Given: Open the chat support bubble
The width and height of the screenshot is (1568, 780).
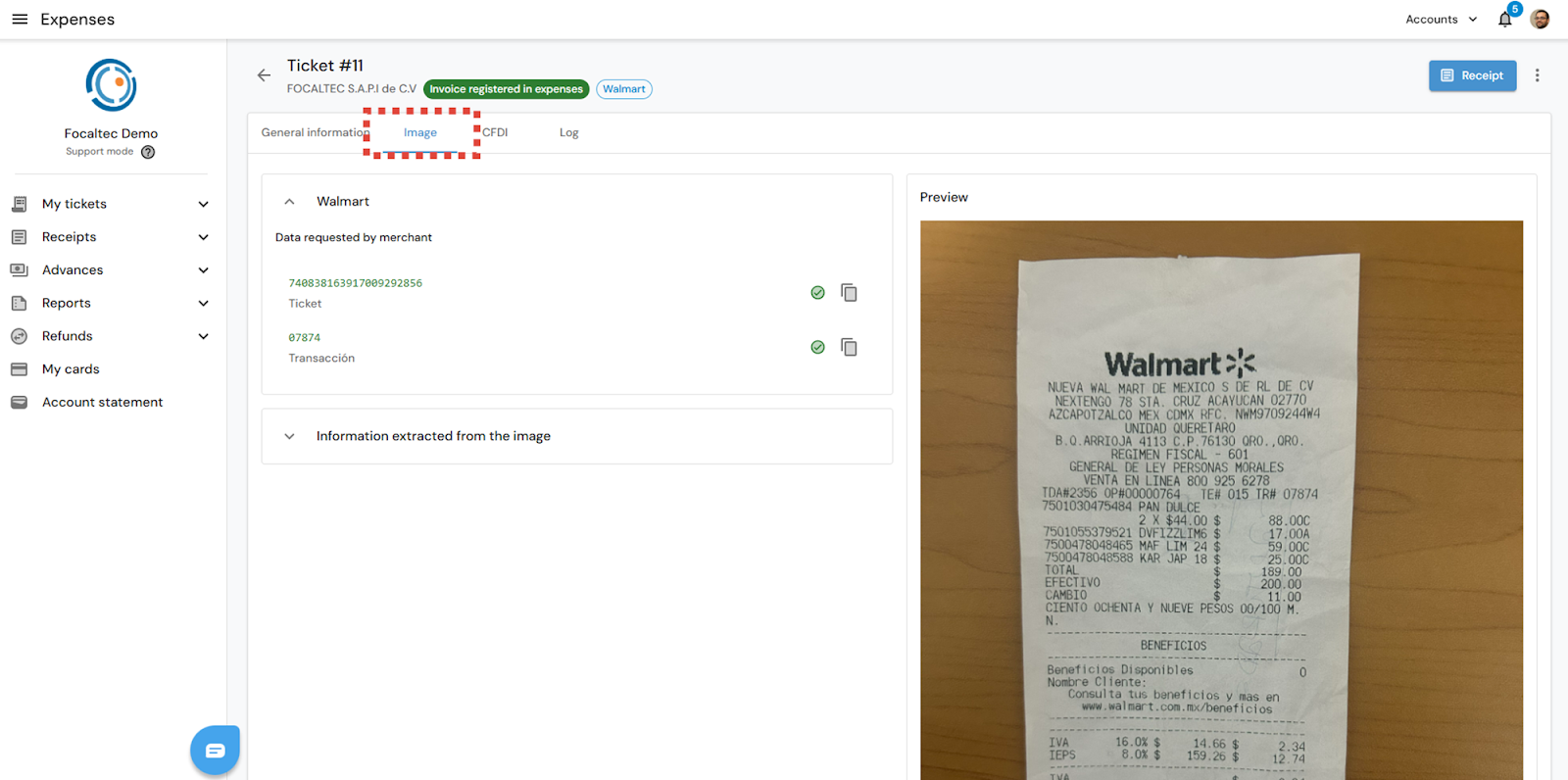Looking at the screenshot, I should (215, 751).
